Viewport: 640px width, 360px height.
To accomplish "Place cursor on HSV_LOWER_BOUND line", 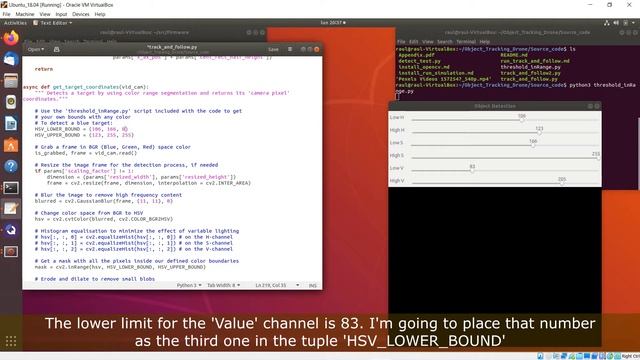I will click(81, 129).
